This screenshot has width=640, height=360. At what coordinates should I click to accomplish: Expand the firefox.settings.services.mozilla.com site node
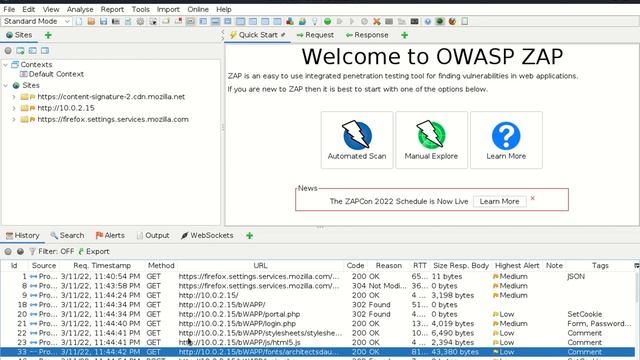(x=14, y=120)
